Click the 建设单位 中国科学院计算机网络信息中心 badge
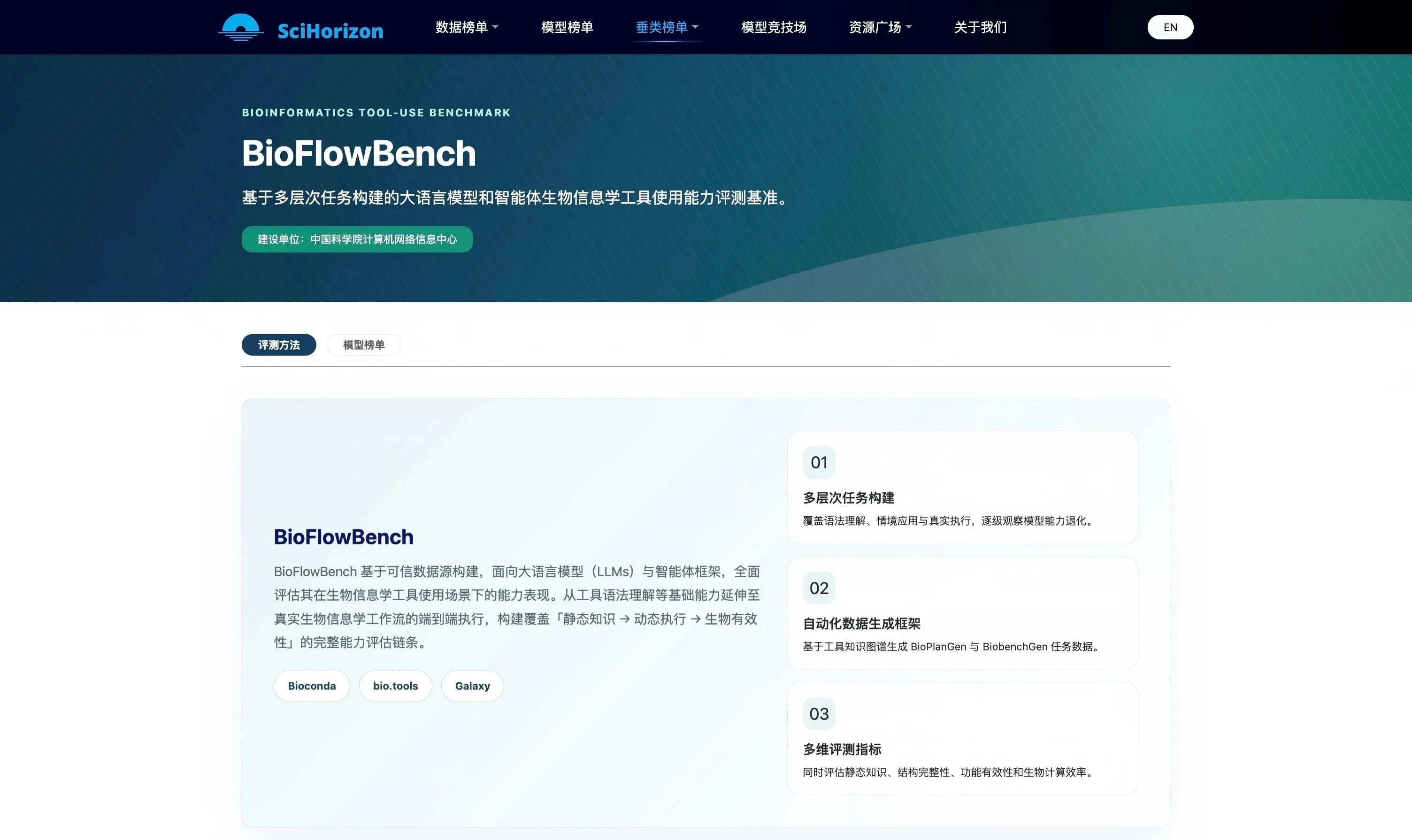Viewport: 1412px width, 840px height. 357,239
